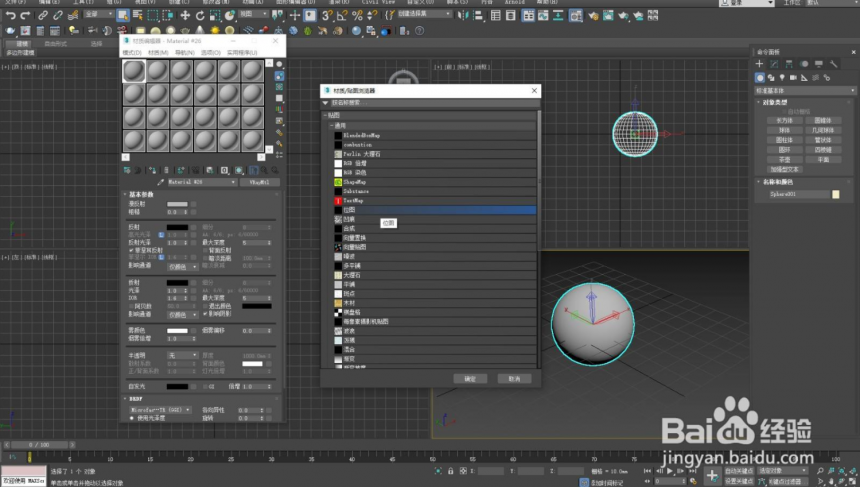Toggle the GI checkbox beside 自发光
Viewport: 860px width, 487px height.
click(205, 387)
